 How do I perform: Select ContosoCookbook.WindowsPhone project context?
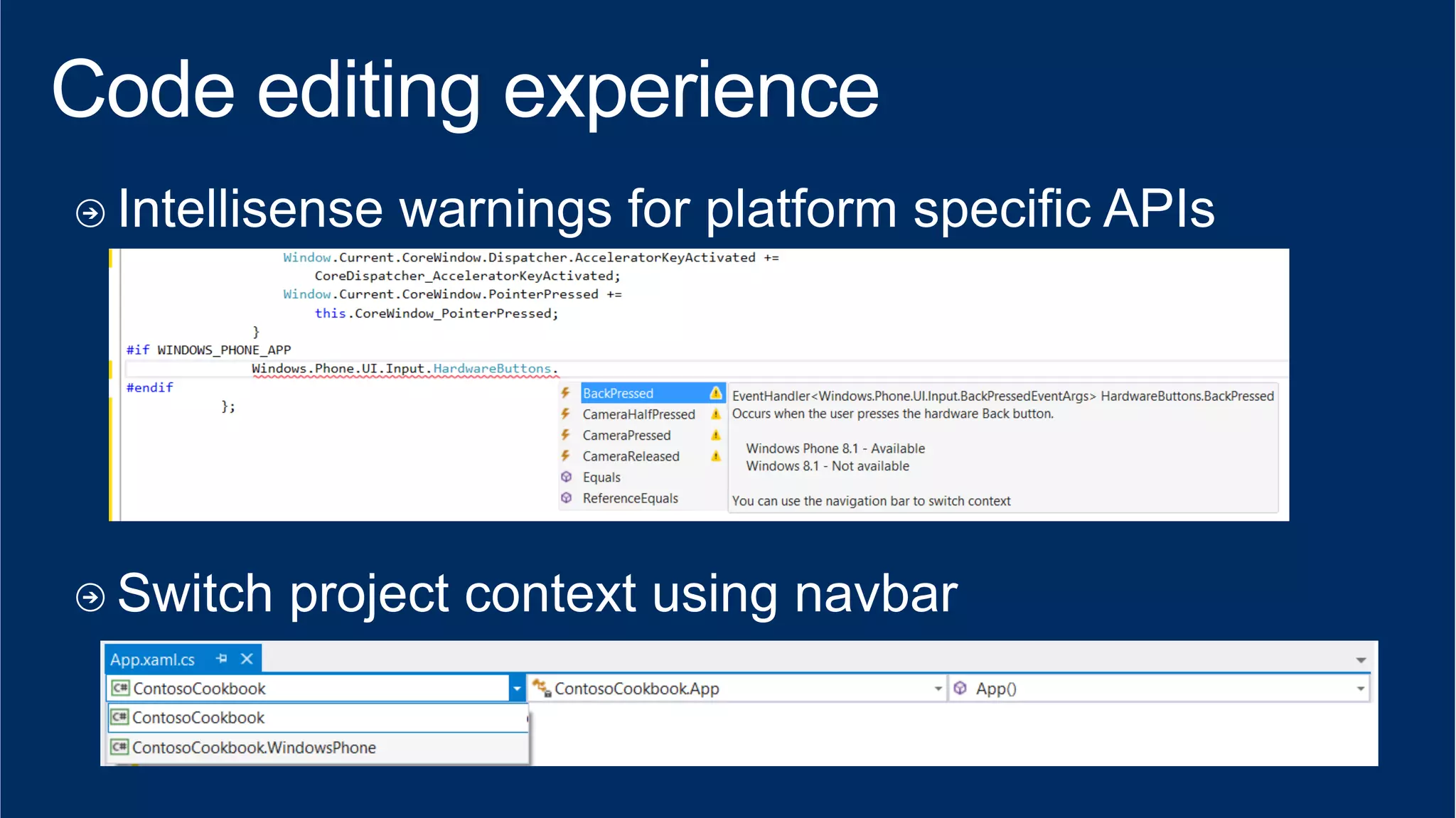(x=254, y=748)
